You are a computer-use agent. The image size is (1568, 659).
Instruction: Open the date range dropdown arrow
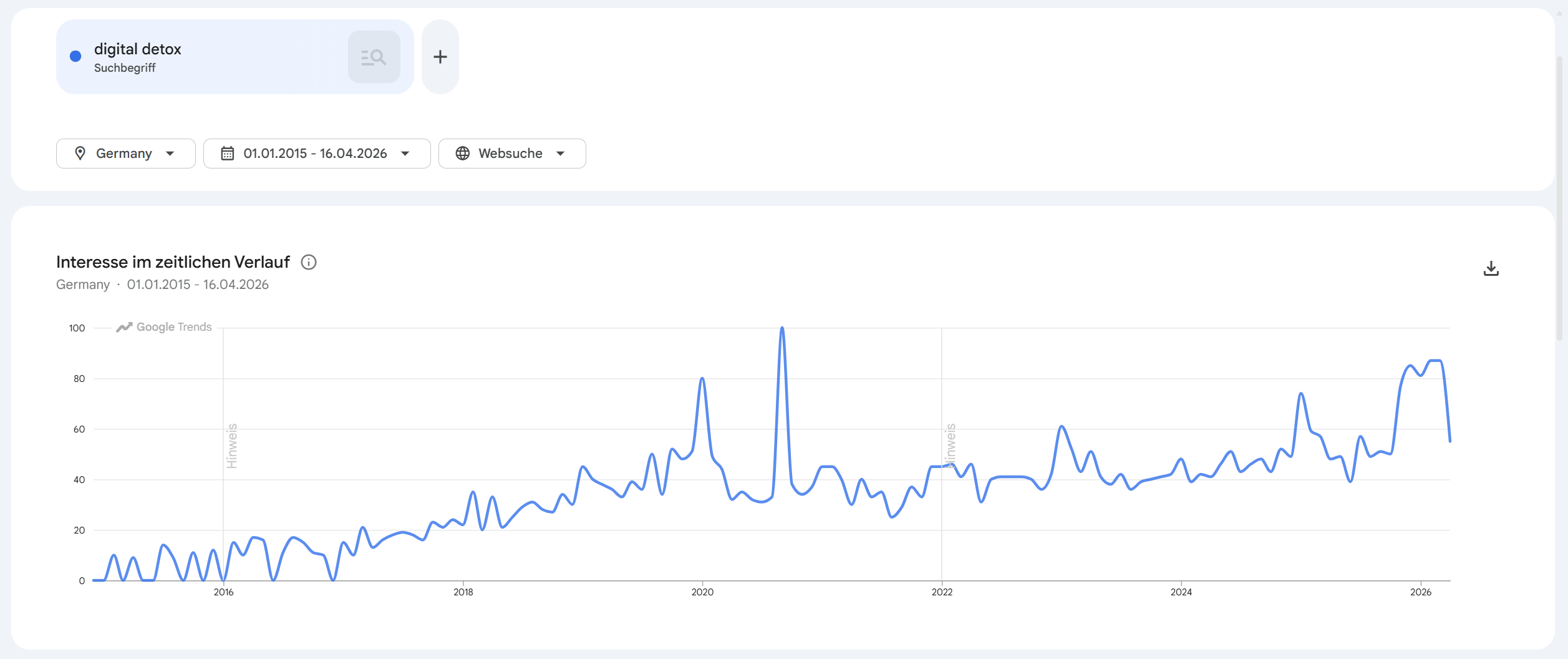tap(405, 154)
